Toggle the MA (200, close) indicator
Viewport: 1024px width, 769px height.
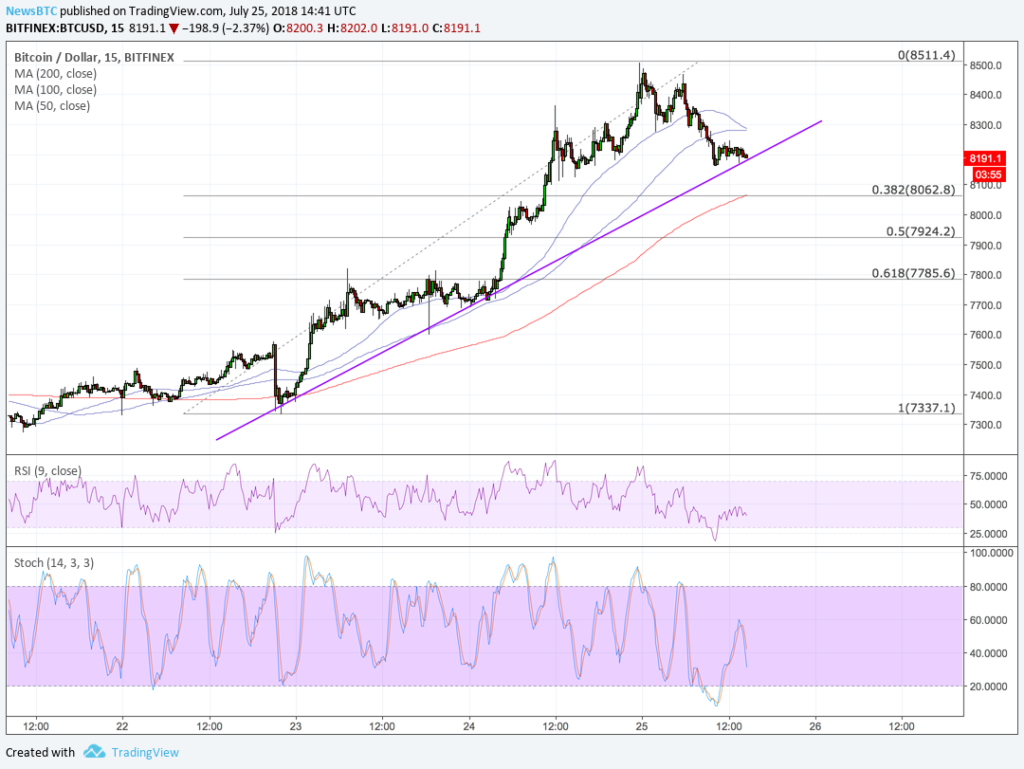coord(55,73)
